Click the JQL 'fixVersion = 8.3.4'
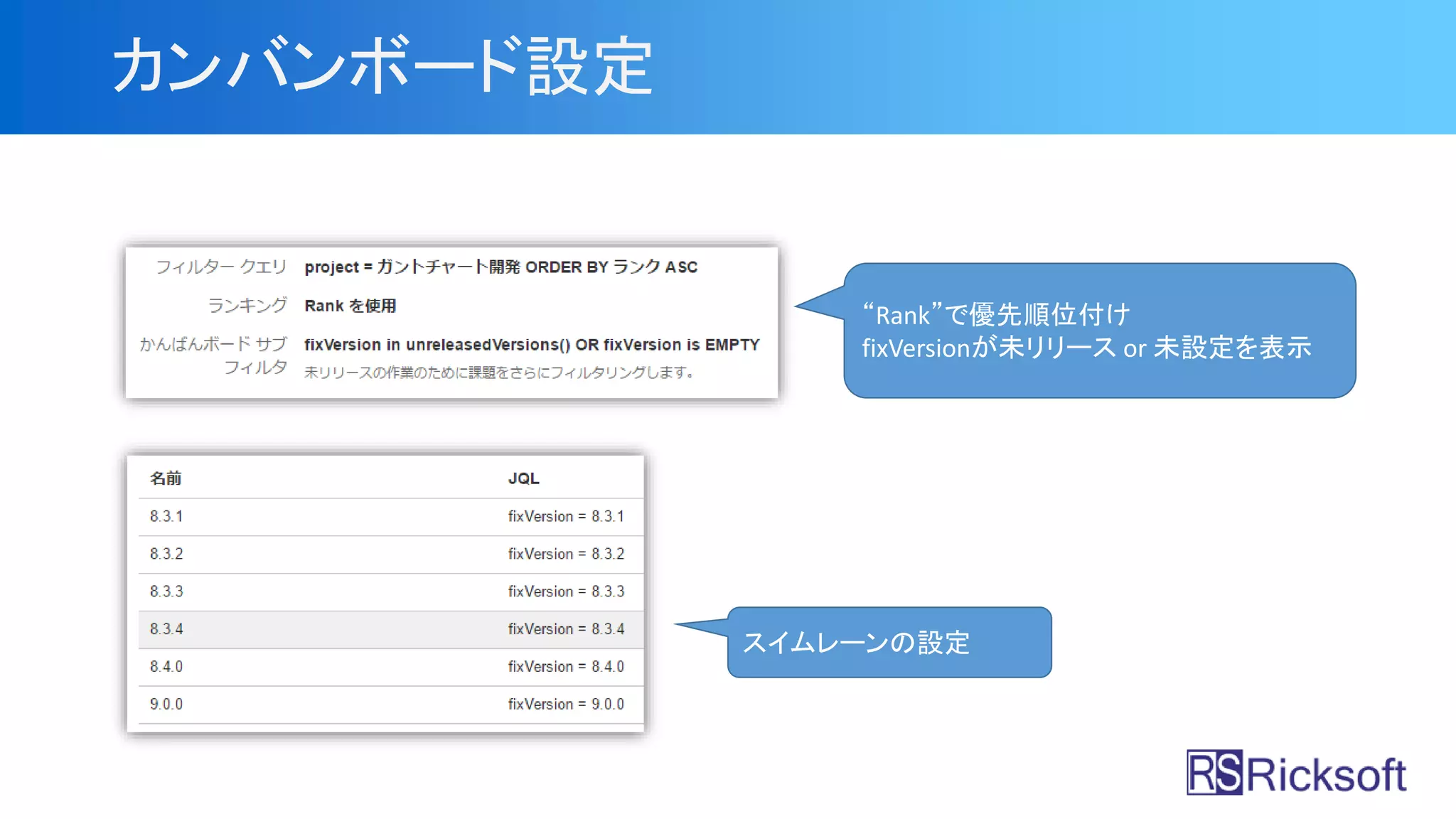This screenshot has width=1456, height=819. click(566, 629)
